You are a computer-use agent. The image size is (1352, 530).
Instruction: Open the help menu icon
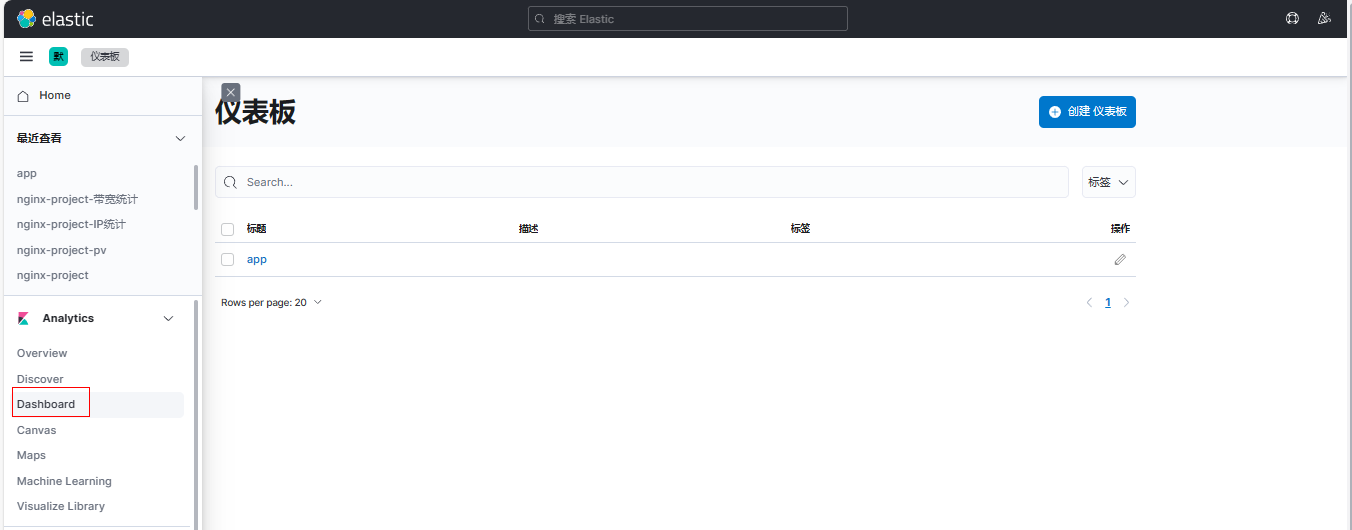(1292, 19)
